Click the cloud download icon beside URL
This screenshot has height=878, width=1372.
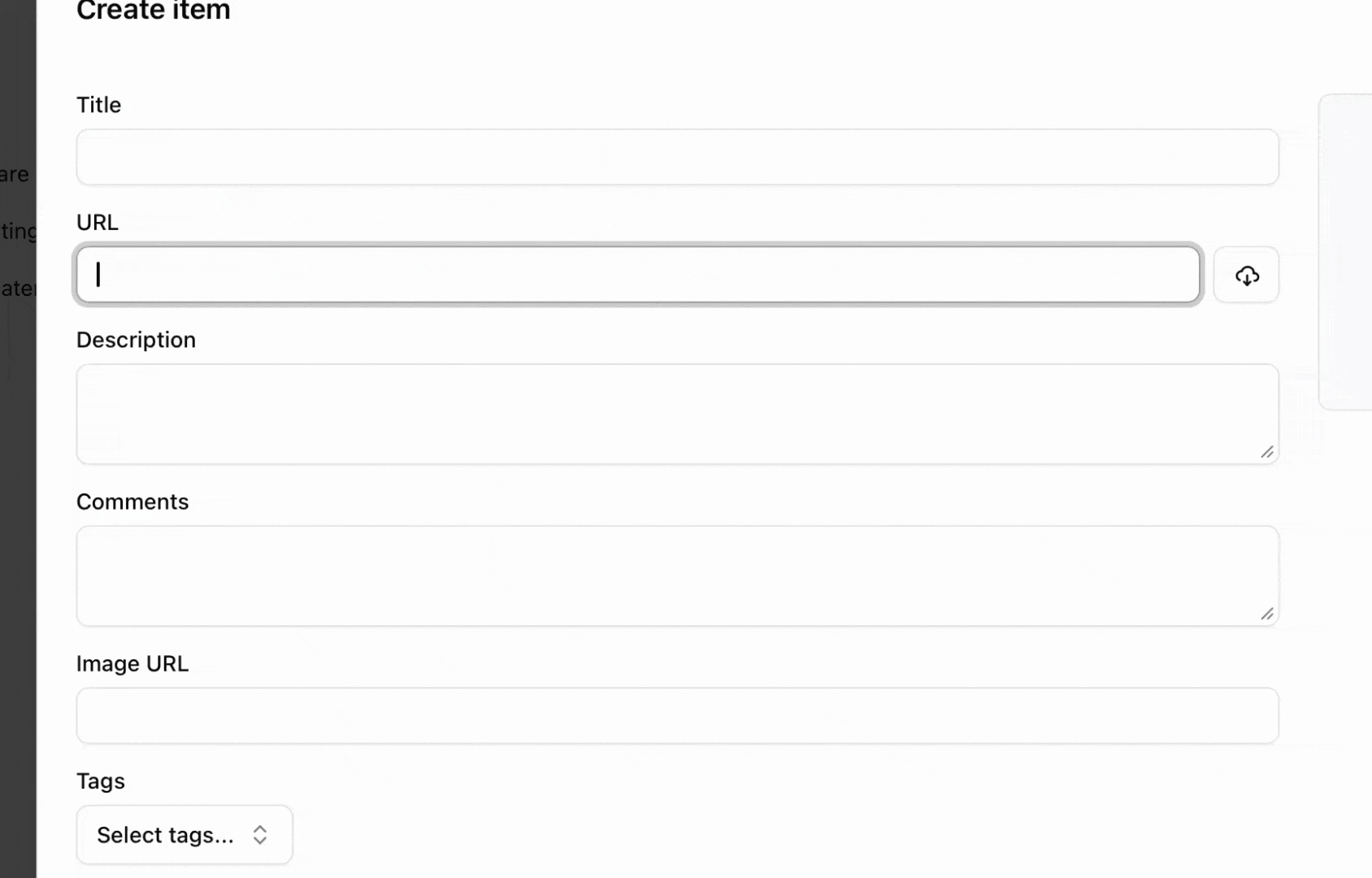1246,276
